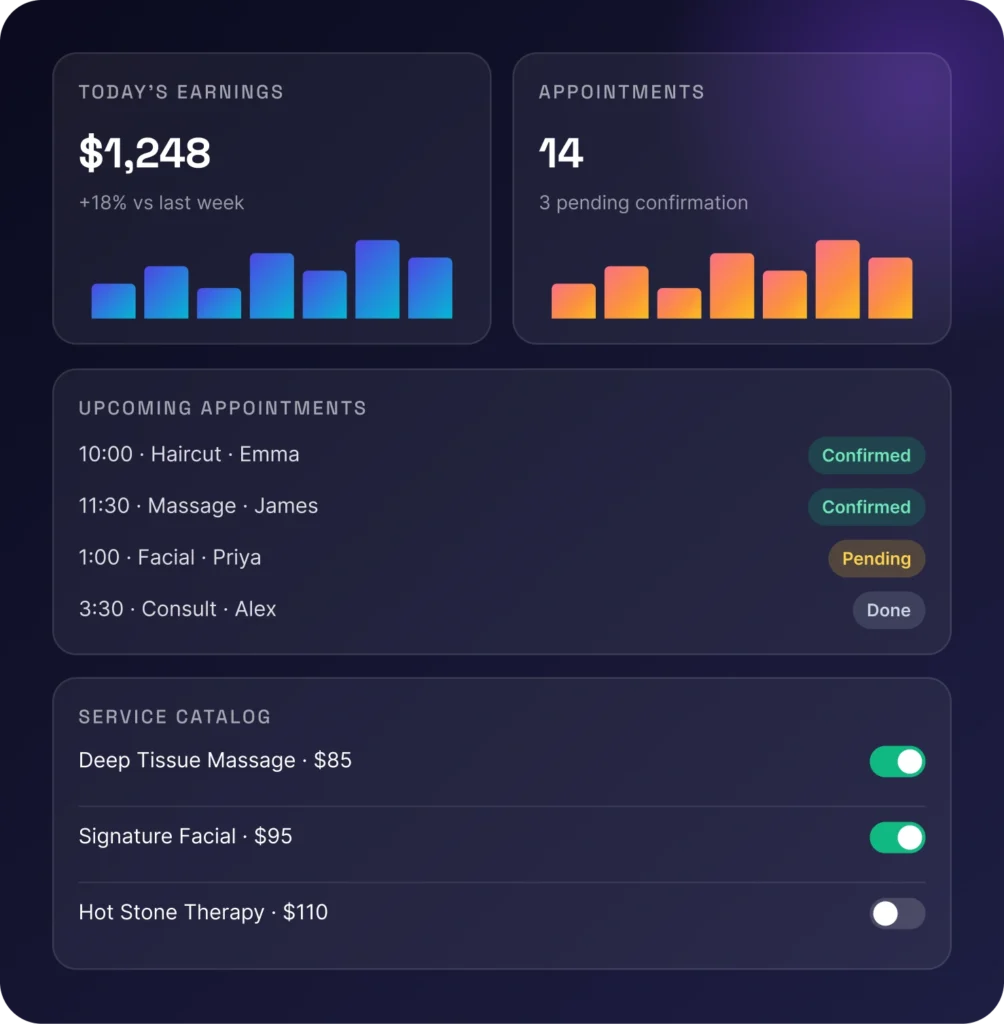1004x1024 pixels.
Task: Click the tallest orange bar in appointments chart
Action: click(837, 280)
